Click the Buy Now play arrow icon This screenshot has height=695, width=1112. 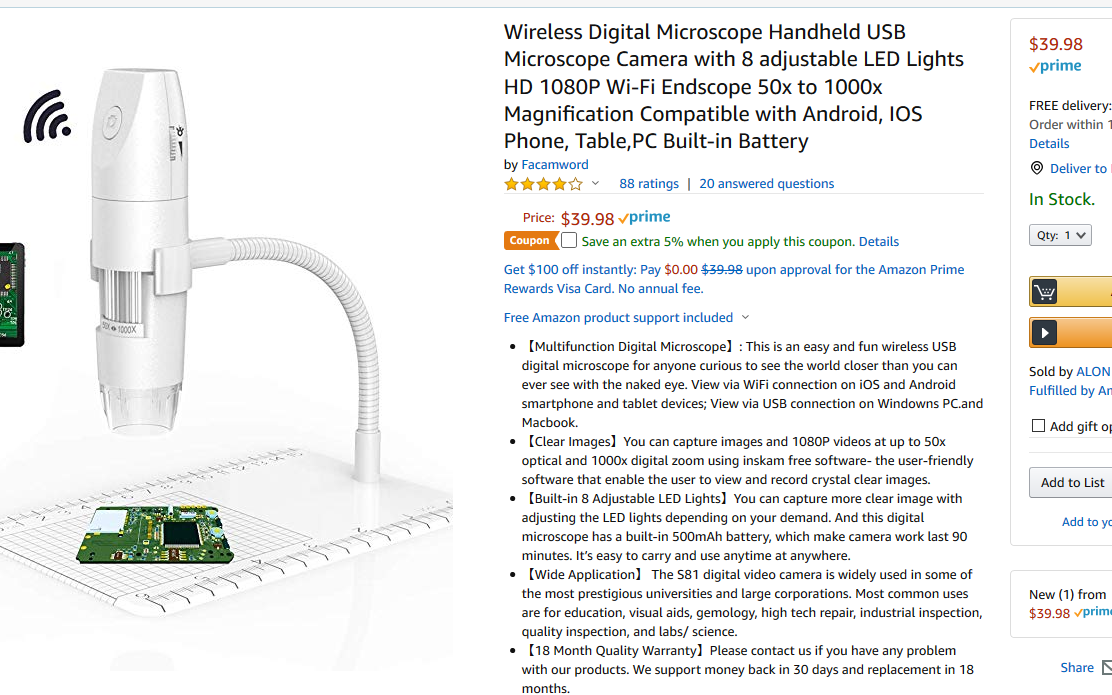1044,333
